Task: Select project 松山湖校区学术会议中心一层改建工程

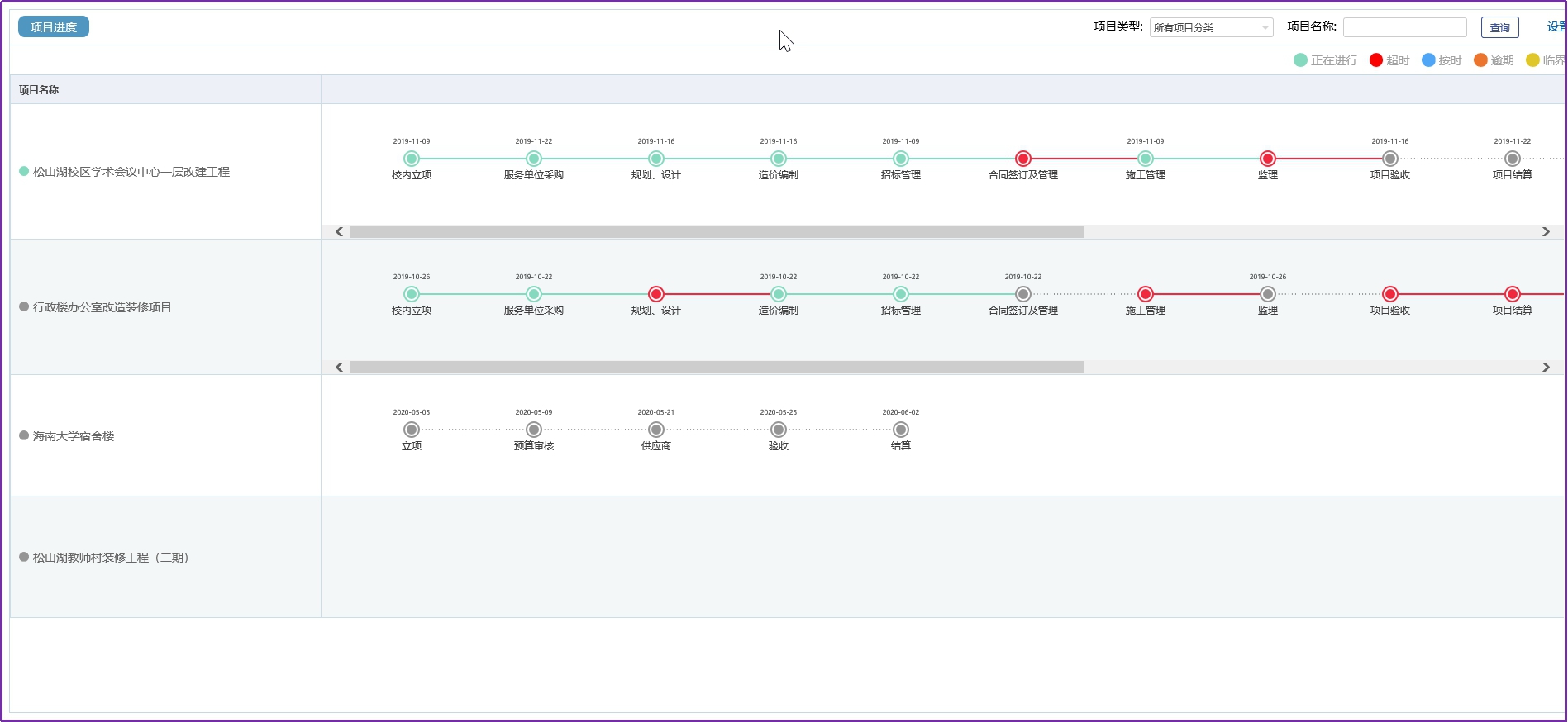Action: click(131, 172)
